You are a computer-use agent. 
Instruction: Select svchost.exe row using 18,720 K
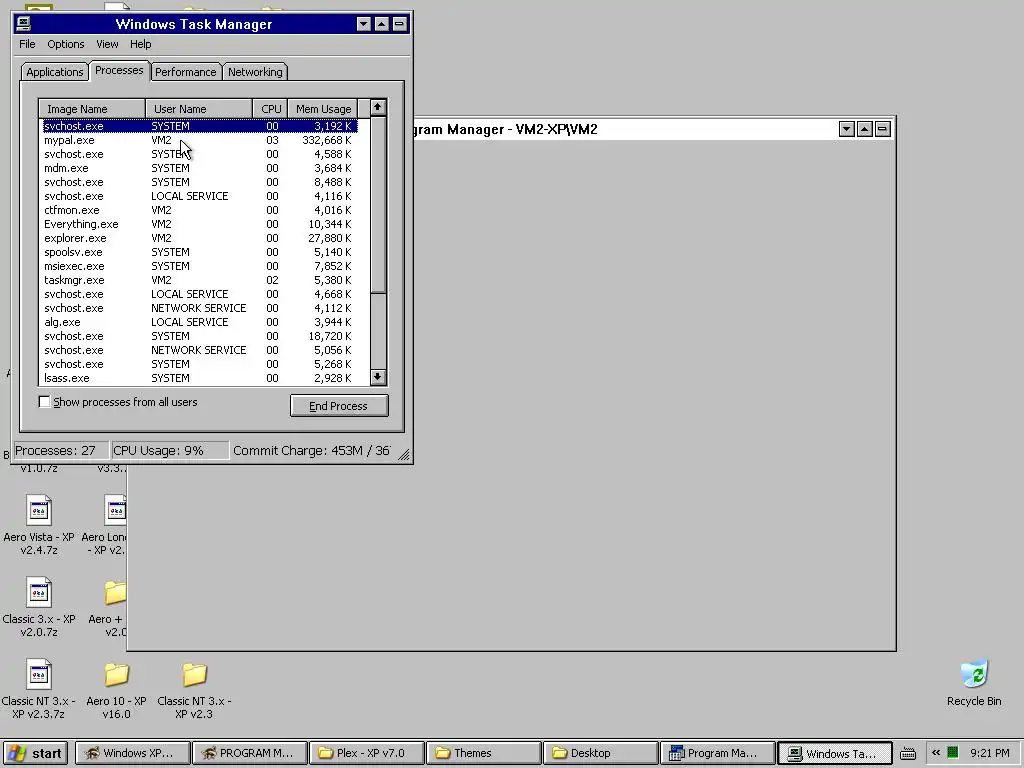[200, 336]
